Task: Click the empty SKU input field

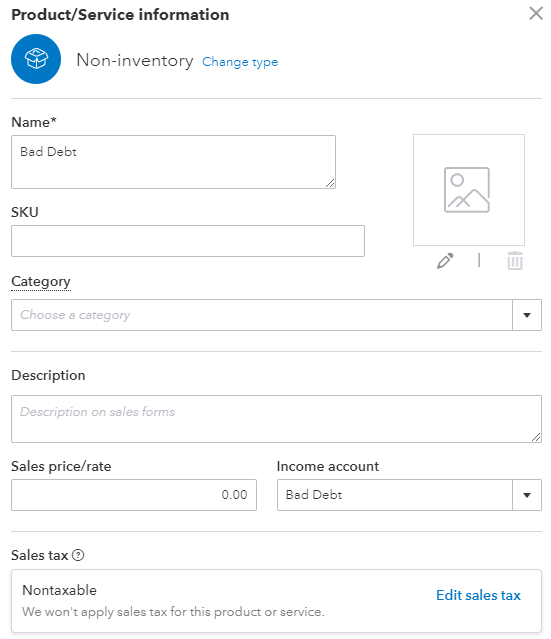Action: pyautogui.click(x=188, y=241)
